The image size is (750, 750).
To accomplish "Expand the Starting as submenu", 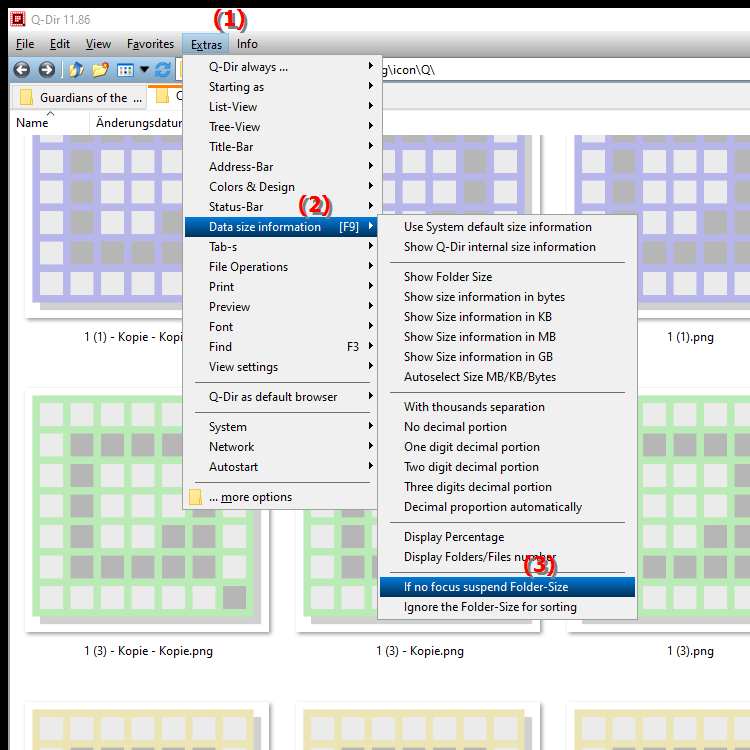I will 281,87.
